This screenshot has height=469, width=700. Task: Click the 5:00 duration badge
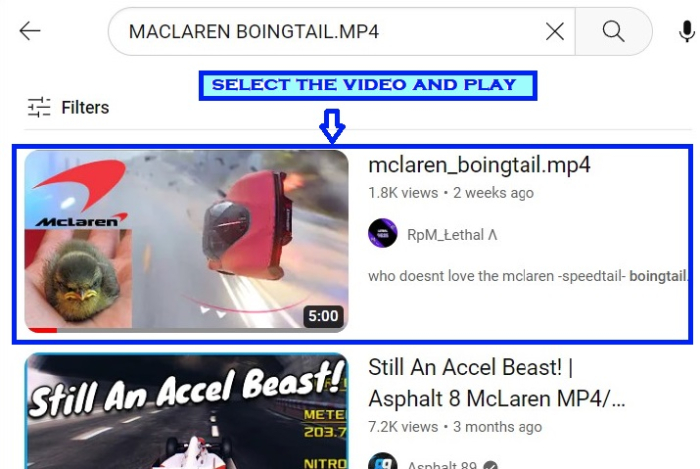pyautogui.click(x=323, y=316)
